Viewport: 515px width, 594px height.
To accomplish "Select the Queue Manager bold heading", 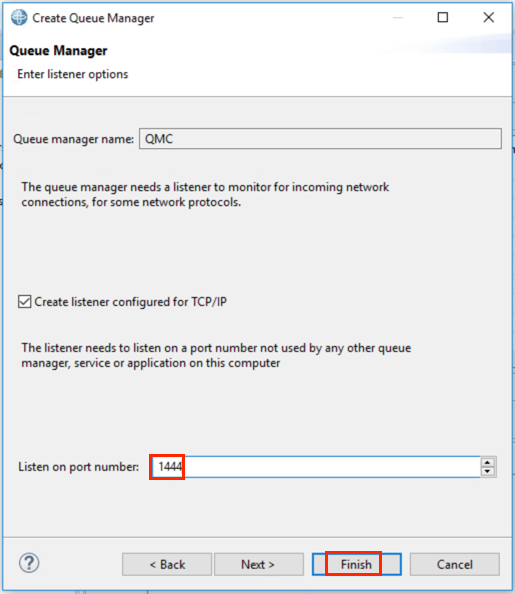I will 58,51.
